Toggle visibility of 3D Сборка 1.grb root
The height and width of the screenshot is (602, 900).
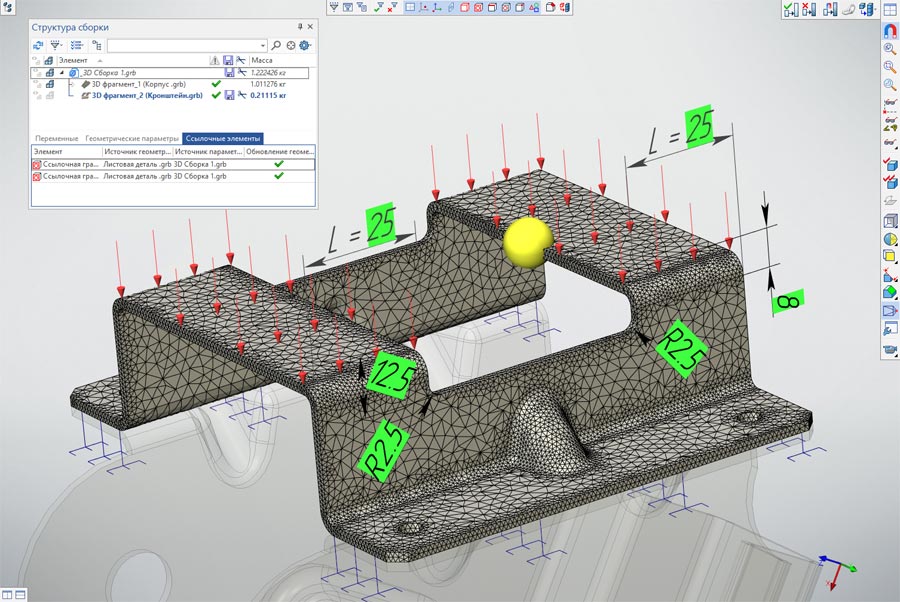pyautogui.click(x=37, y=73)
